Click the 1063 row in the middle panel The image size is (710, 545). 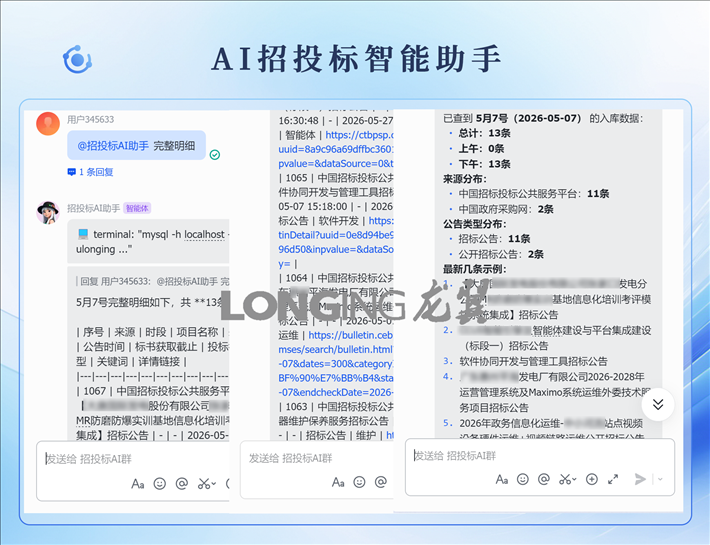tap(336, 406)
